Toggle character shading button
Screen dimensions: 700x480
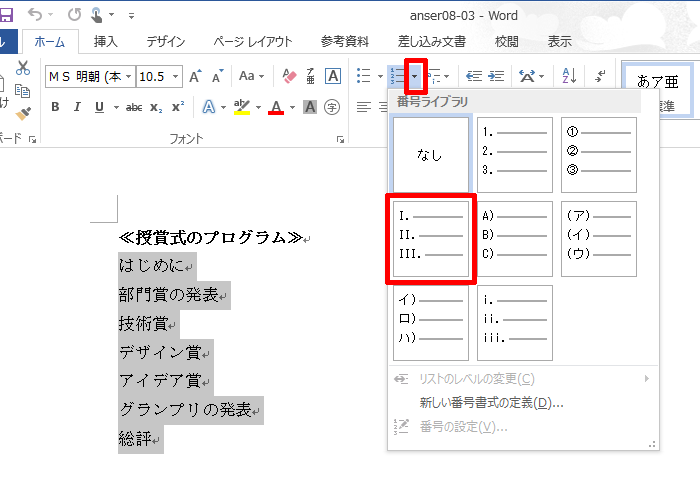pyautogui.click(x=310, y=107)
